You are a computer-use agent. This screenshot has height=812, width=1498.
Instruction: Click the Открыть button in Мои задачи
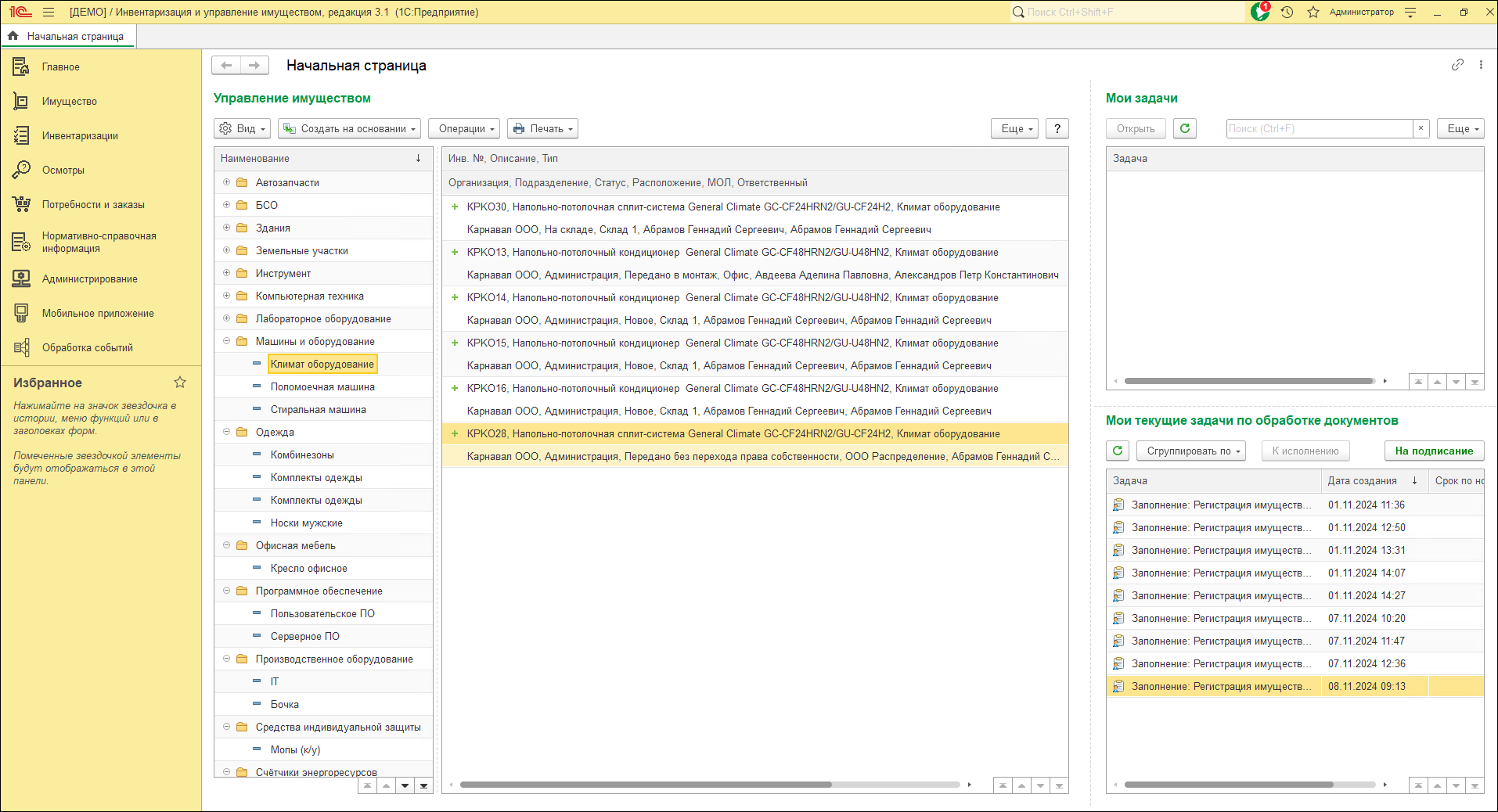pos(1136,128)
